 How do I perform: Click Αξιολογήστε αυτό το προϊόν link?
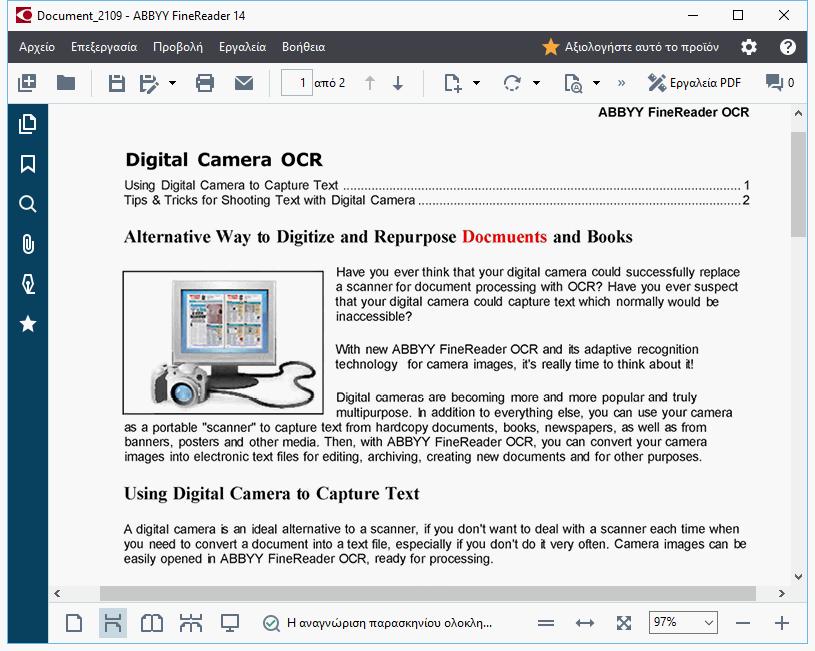(630, 47)
